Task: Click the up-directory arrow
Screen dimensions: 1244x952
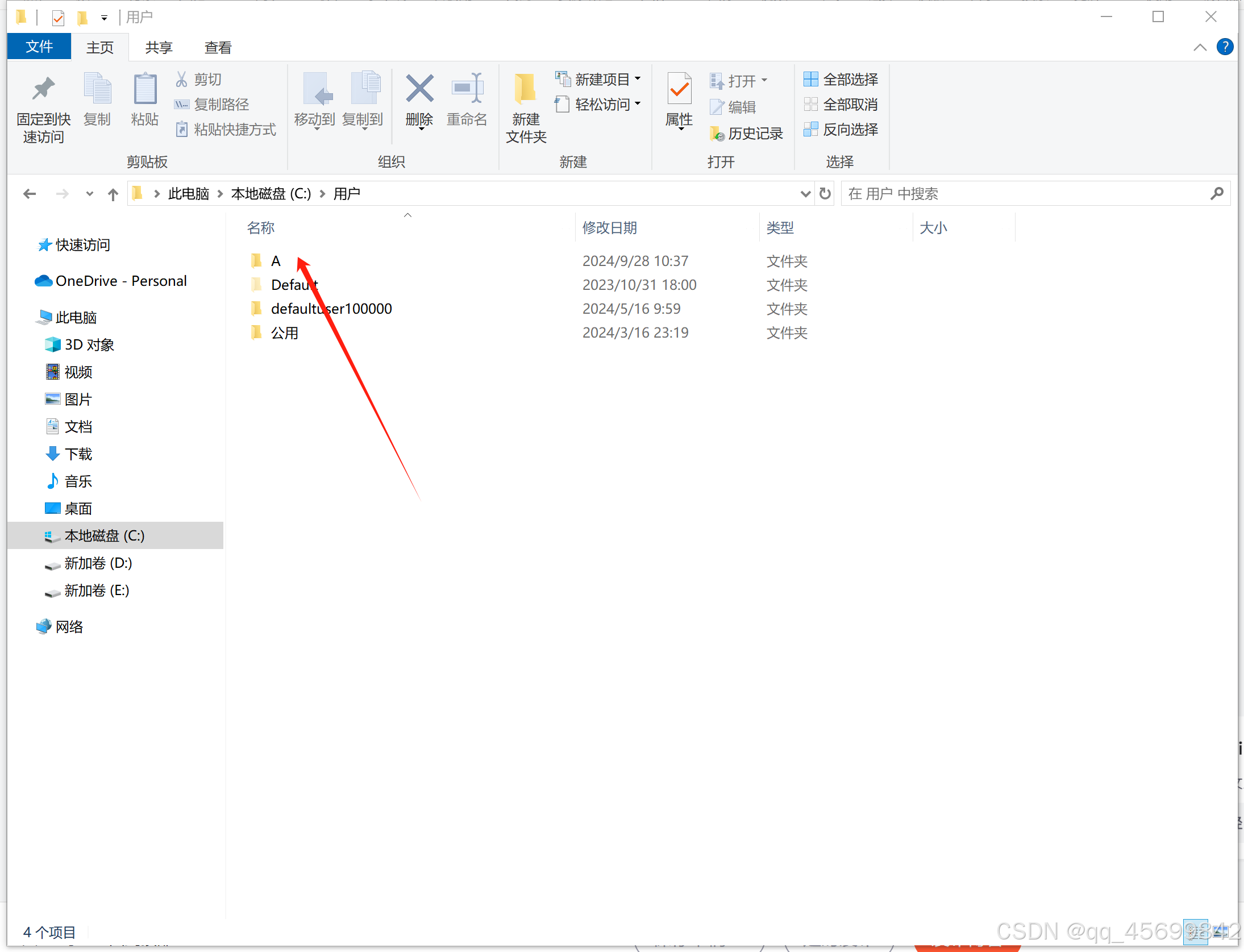Action: (x=113, y=194)
